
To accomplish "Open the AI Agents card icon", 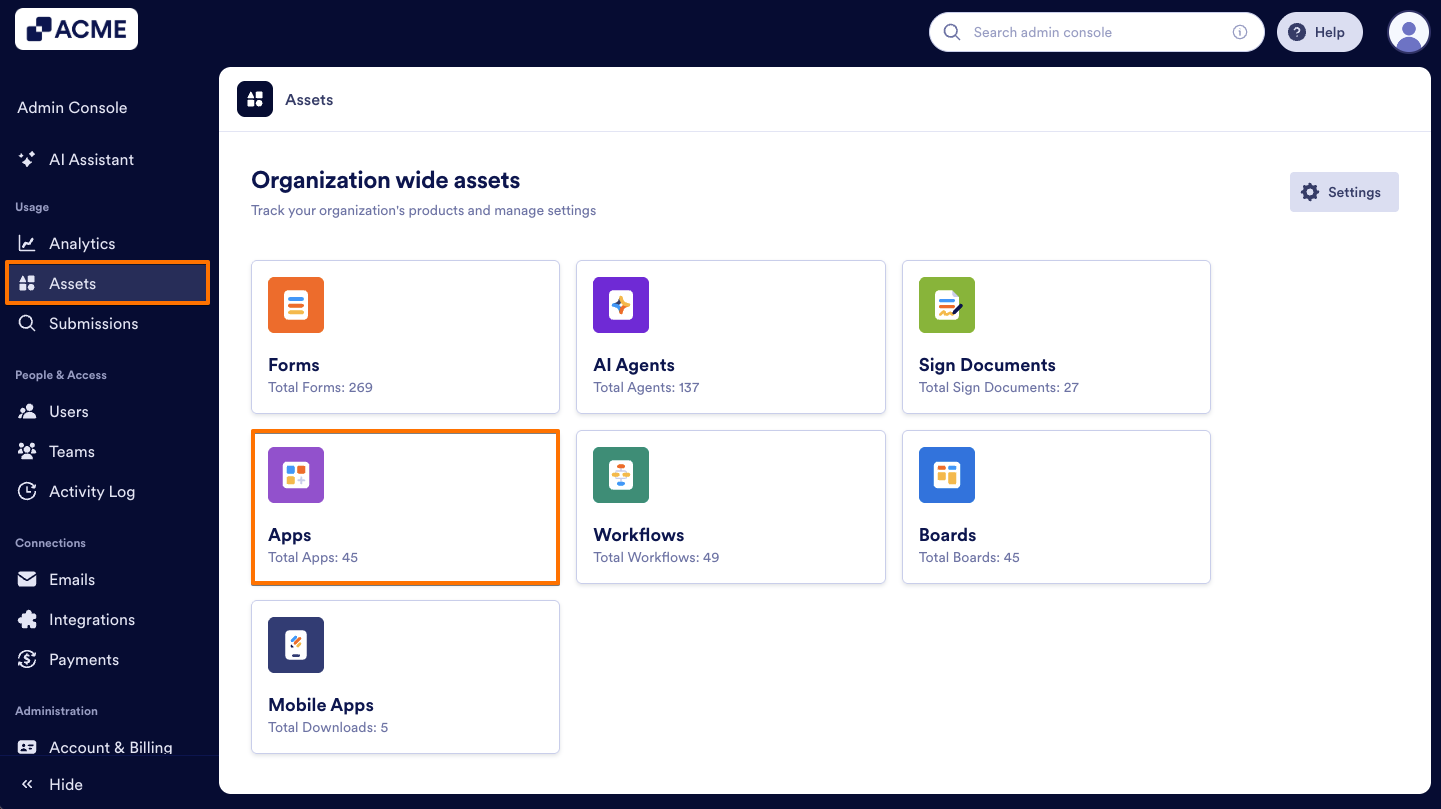I will tap(620, 305).
